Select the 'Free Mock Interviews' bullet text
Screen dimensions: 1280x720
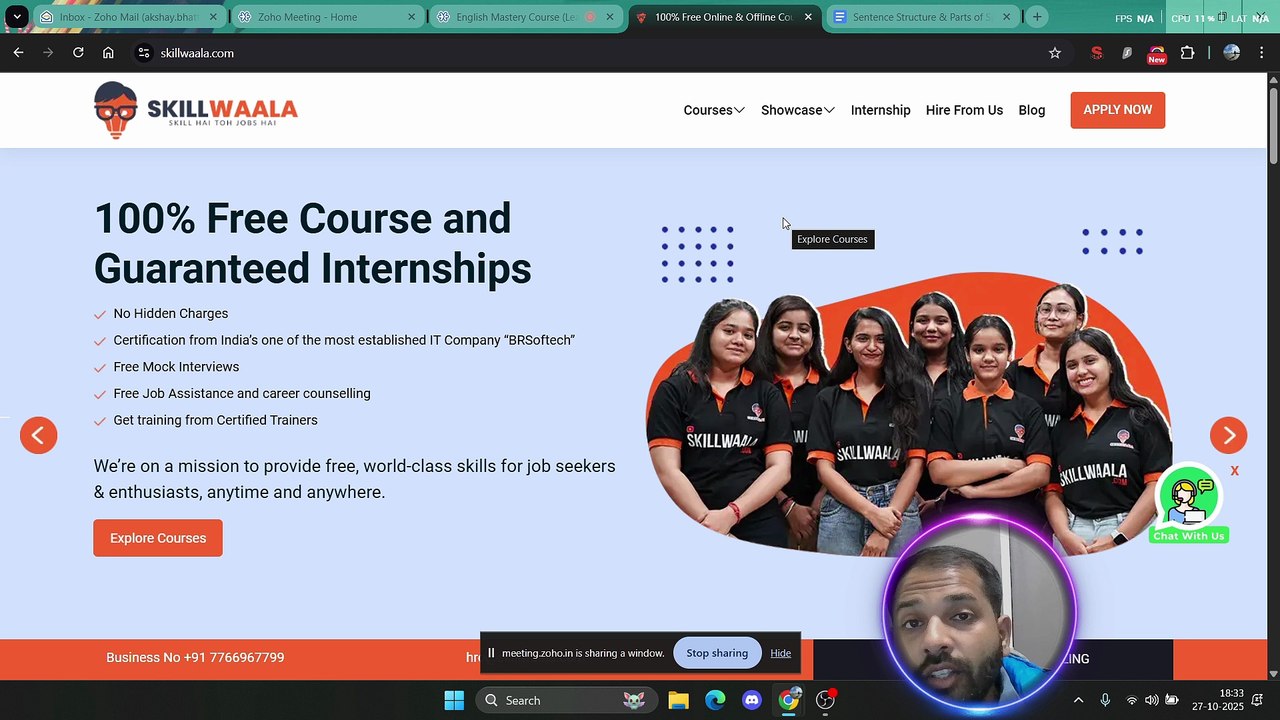click(x=176, y=367)
